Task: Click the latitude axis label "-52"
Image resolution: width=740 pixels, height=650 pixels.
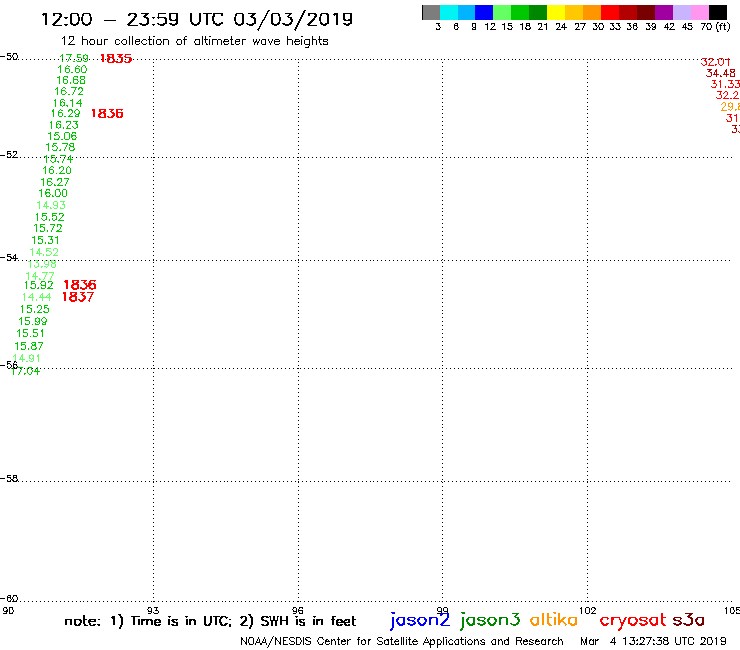Action: point(9,155)
